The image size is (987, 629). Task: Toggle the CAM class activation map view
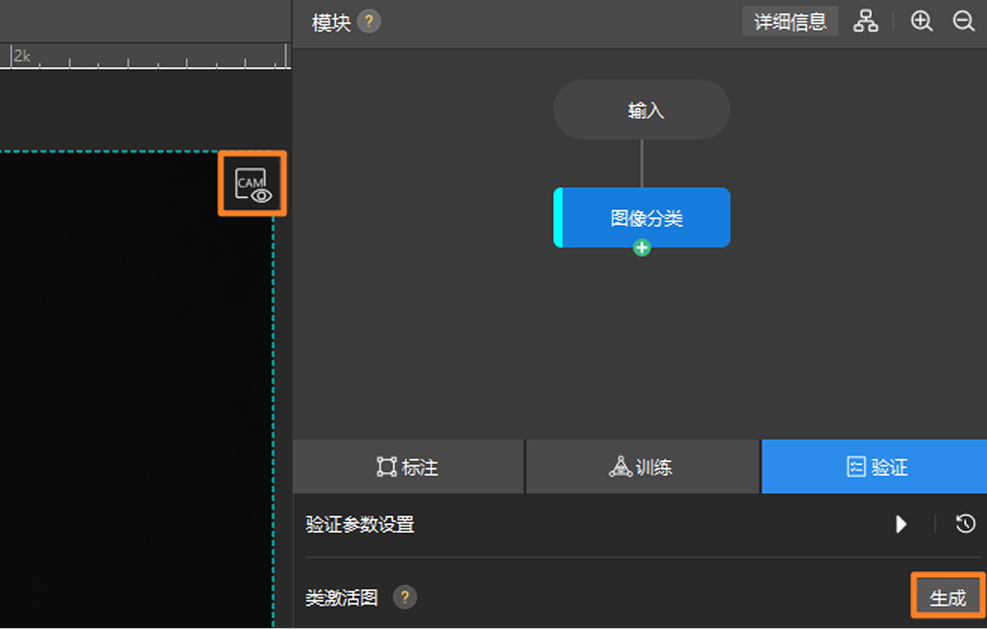pyautogui.click(x=252, y=184)
